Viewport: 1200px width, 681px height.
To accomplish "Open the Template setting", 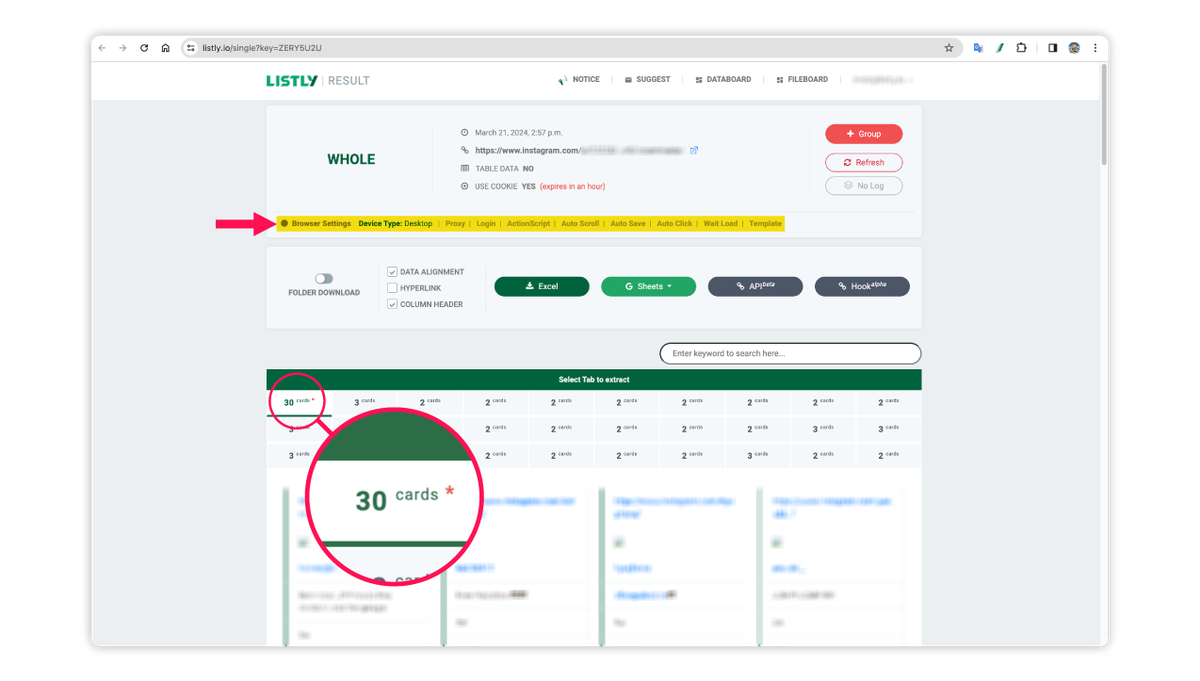I will coord(765,223).
